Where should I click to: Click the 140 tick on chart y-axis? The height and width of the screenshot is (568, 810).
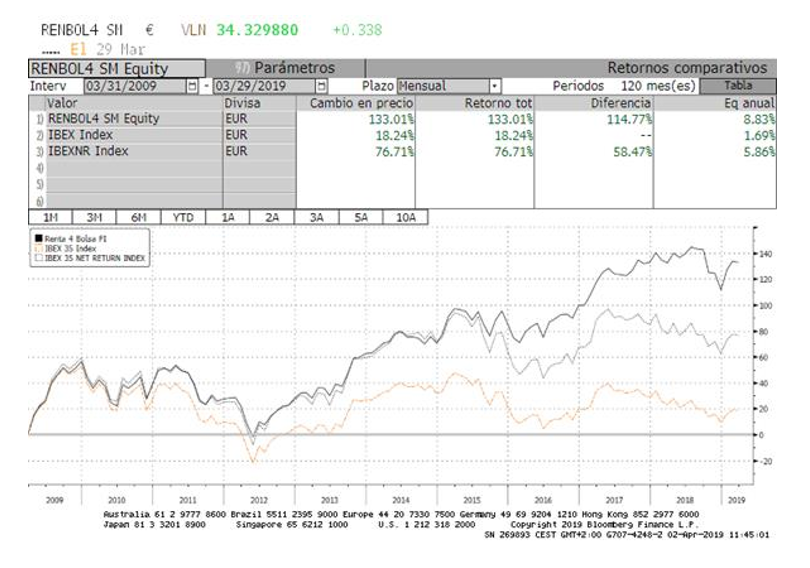[x=766, y=254]
